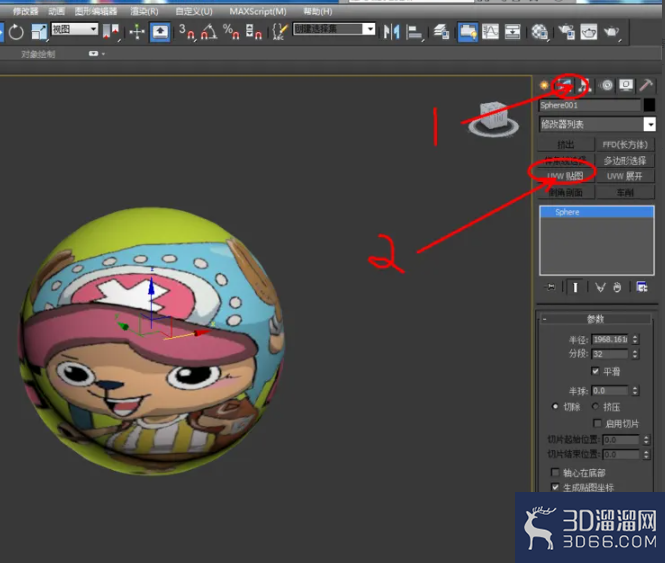Open the 自定义(U) menu
Screen dimensions: 665x563
coord(194,11)
